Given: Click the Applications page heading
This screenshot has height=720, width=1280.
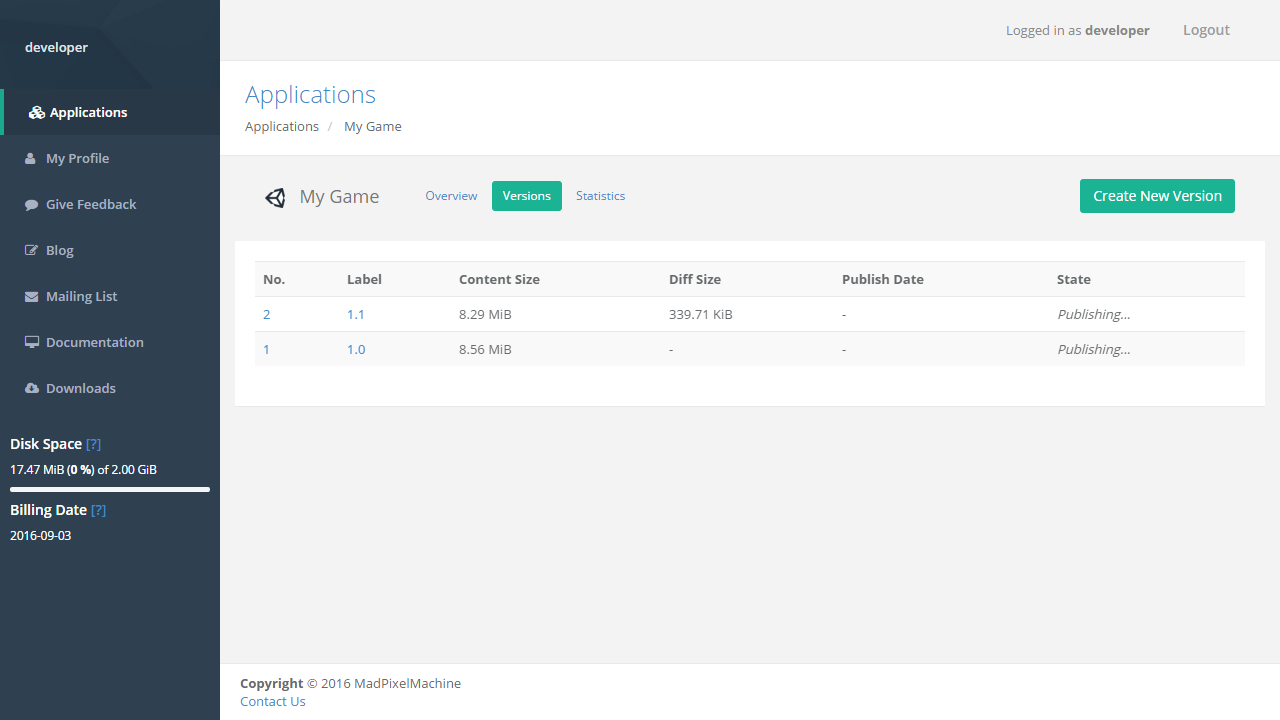Looking at the screenshot, I should 310,95.
